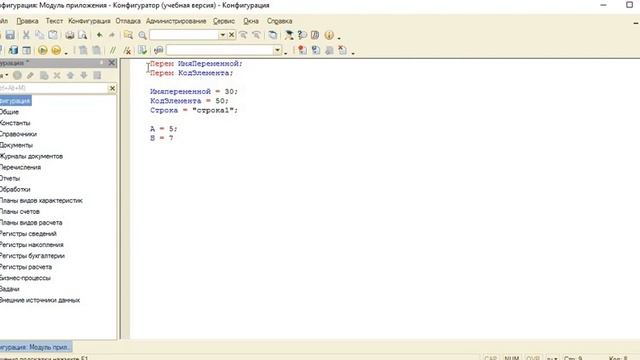640x360 pixels.
Task: Comment out selected lines with // icon
Action: [x=113, y=50]
